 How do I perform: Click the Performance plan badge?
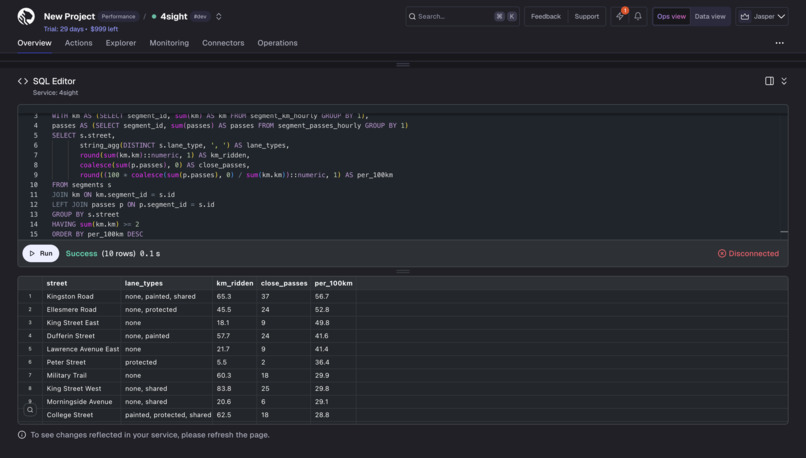[118, 16]
